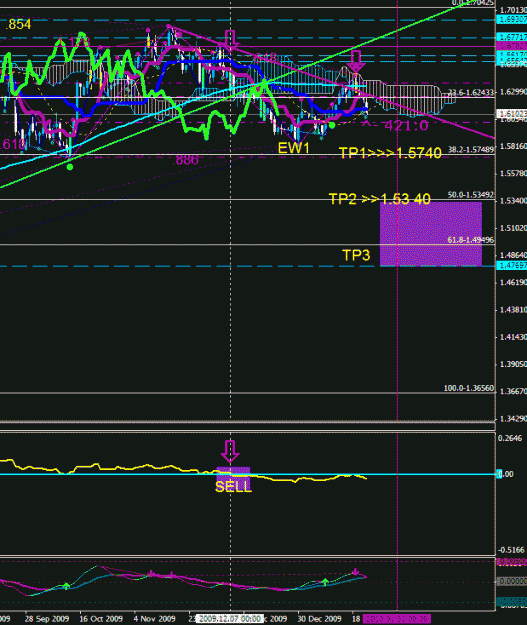The height and width of the screenshot is (625, 527).
Task: Click the 1.36670 price scale value
Action: pyautogui.click(x=513, y=391)
